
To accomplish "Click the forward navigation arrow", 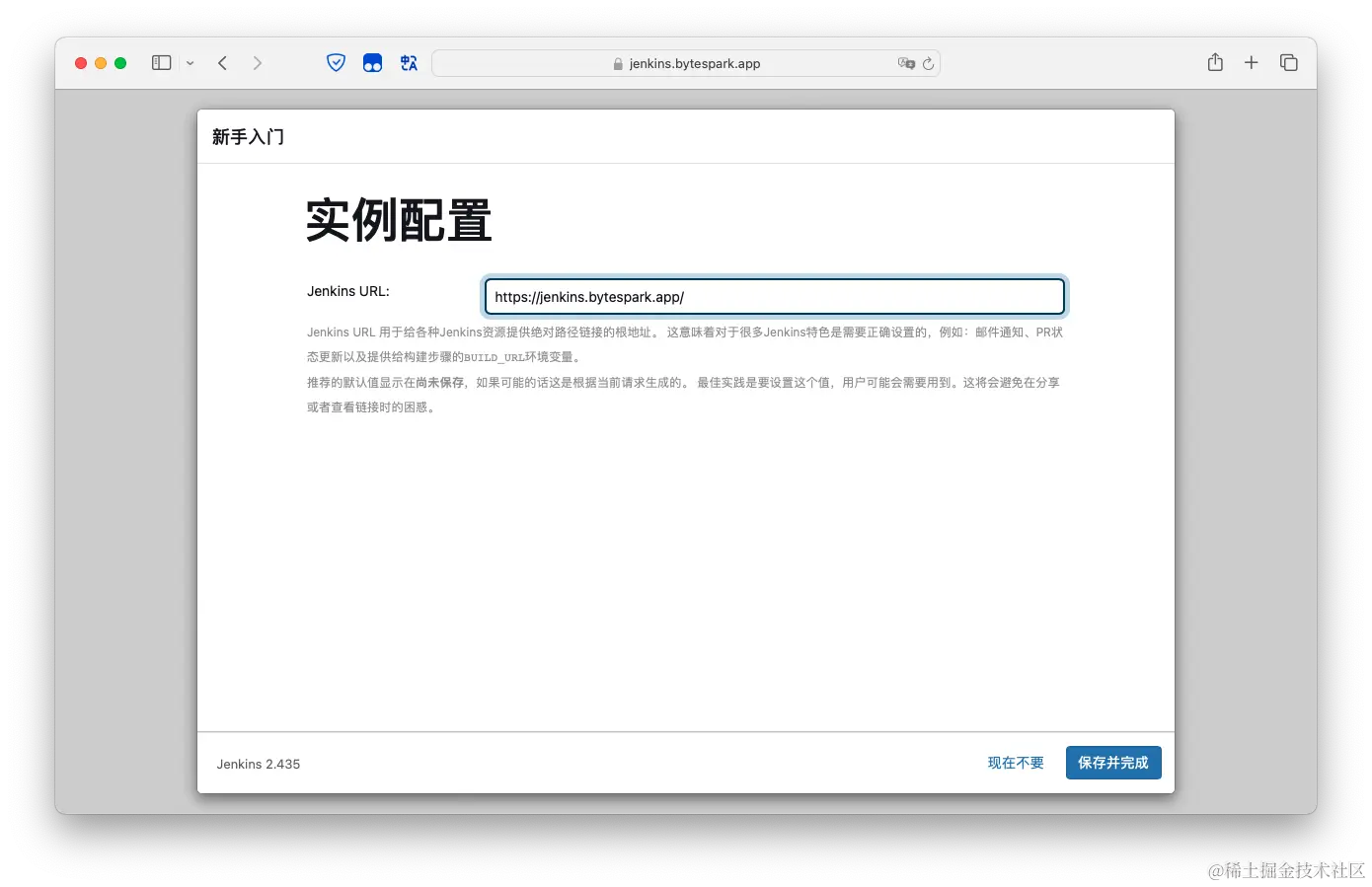I will pyautogui.click(x=257, y=62).
